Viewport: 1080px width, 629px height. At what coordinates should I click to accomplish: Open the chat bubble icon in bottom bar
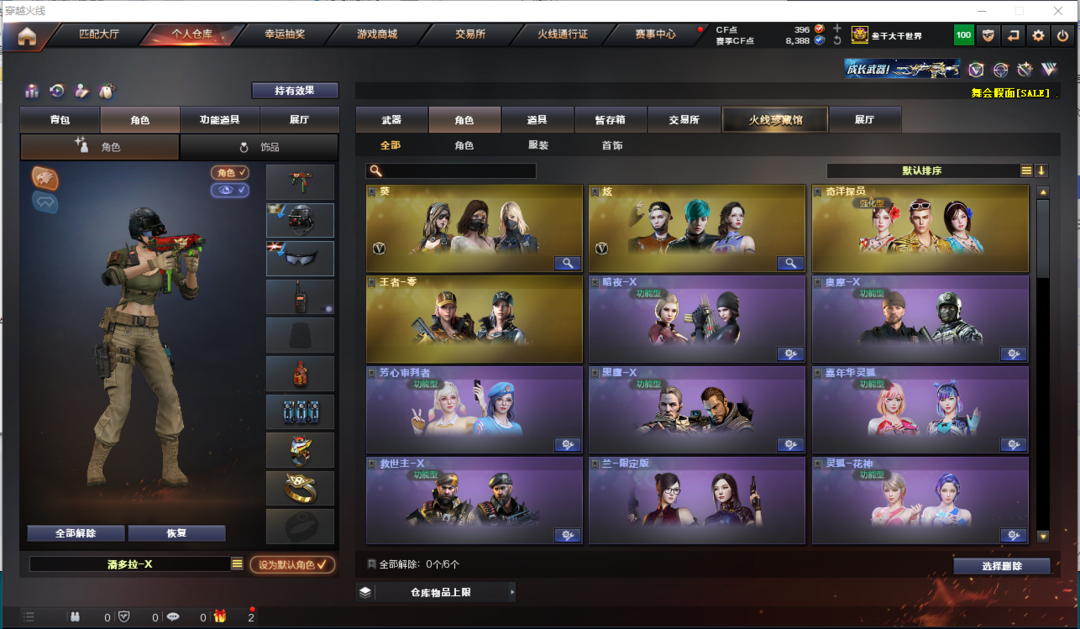click(173, 617)
